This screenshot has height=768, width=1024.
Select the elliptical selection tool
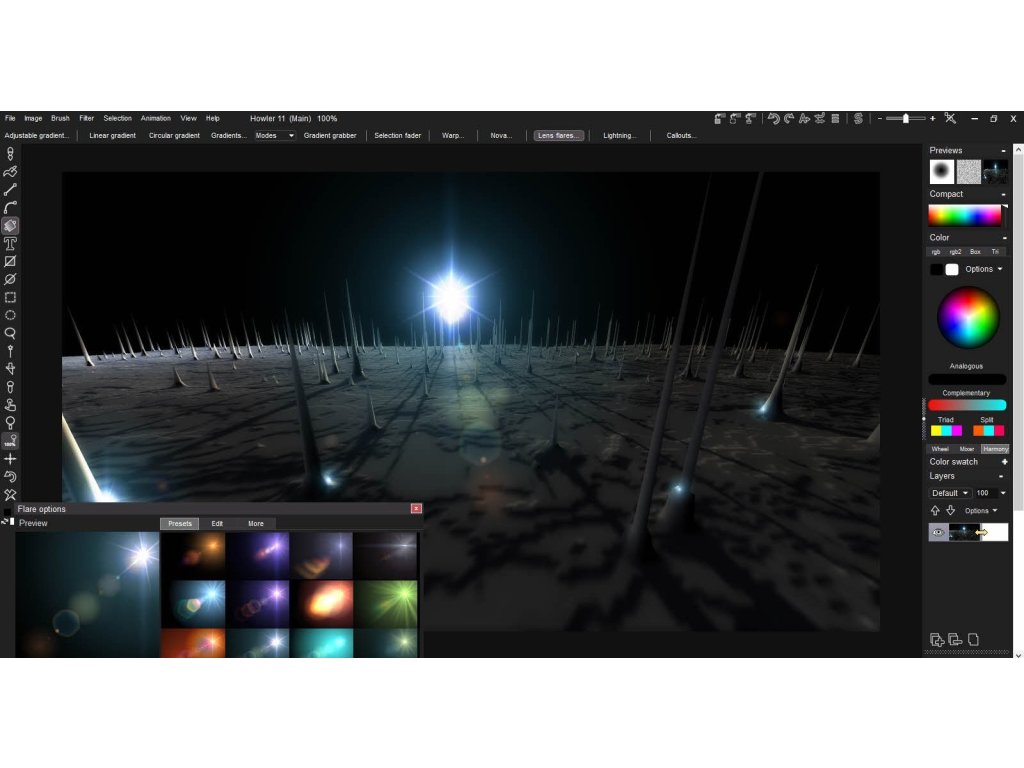pos(10,315)
